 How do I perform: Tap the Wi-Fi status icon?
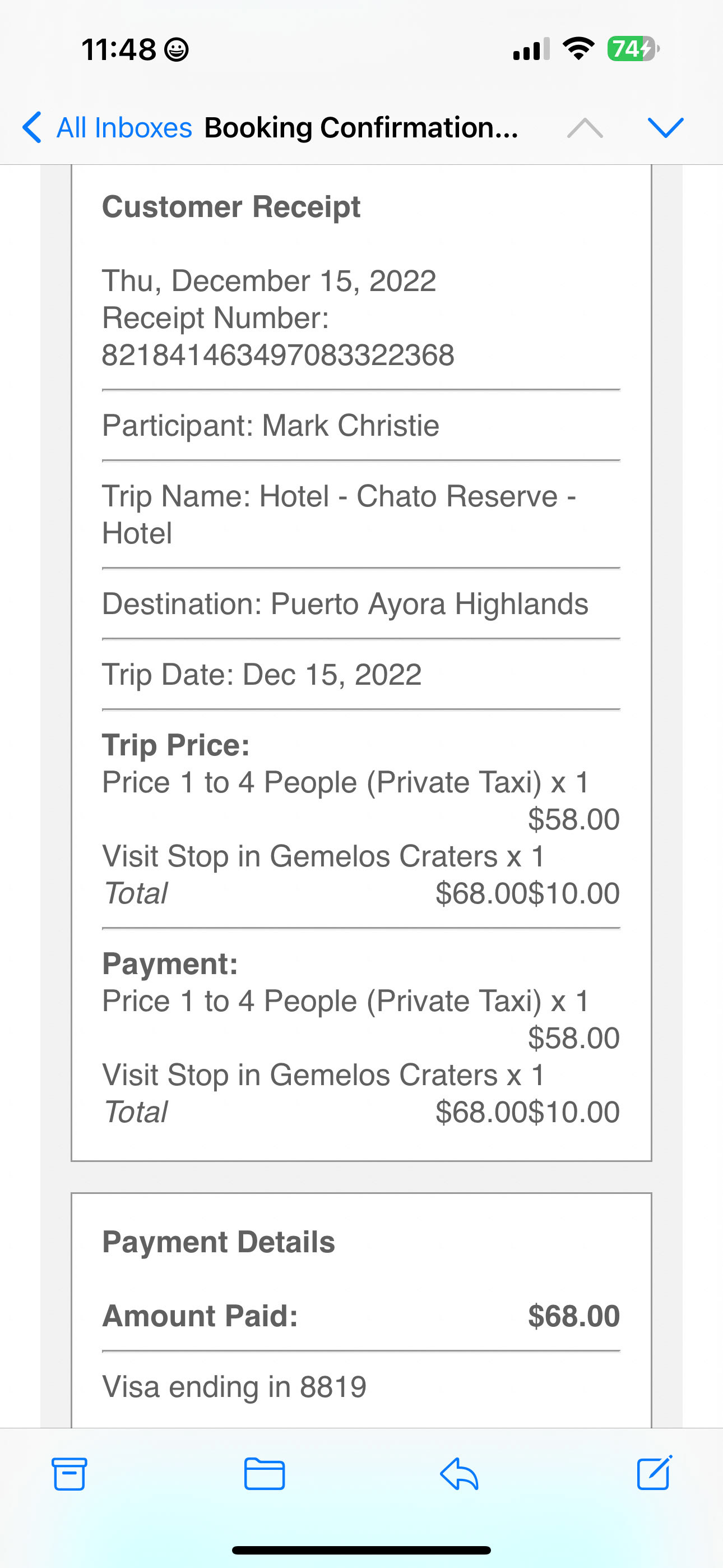[578, 49]
